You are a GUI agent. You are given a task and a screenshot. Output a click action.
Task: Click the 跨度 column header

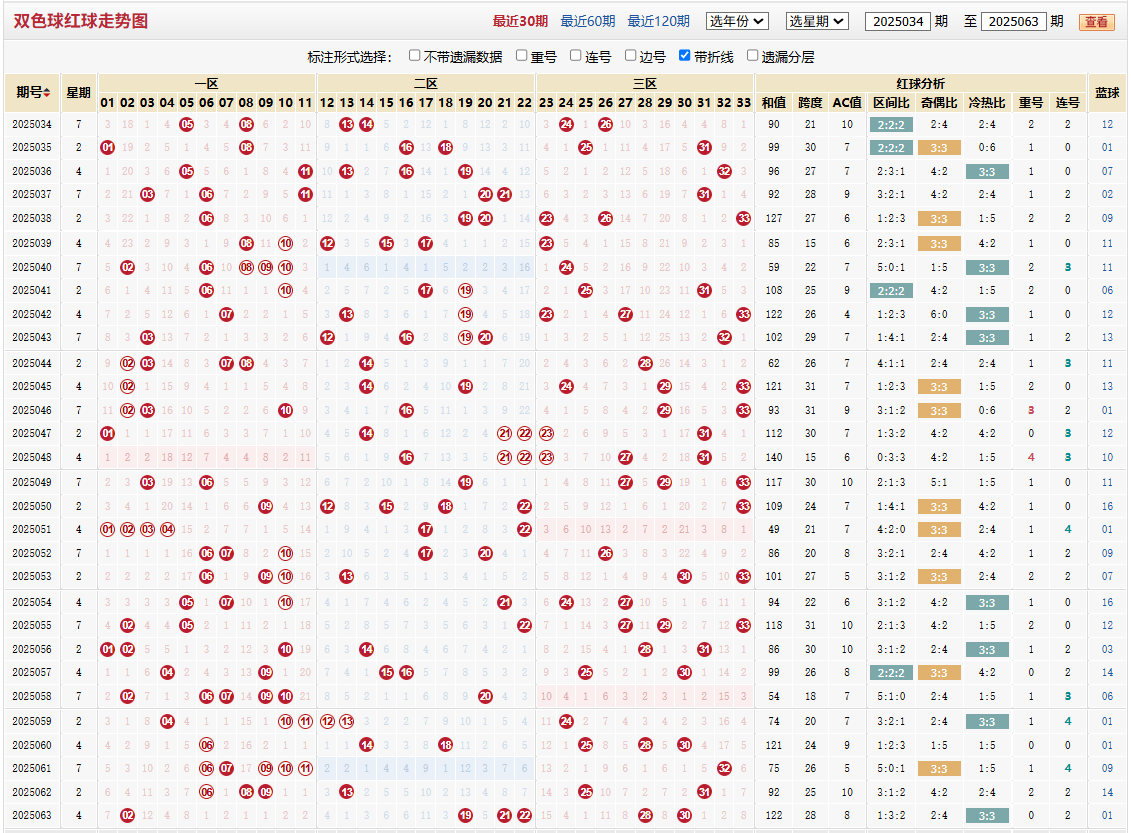point(810,102)
